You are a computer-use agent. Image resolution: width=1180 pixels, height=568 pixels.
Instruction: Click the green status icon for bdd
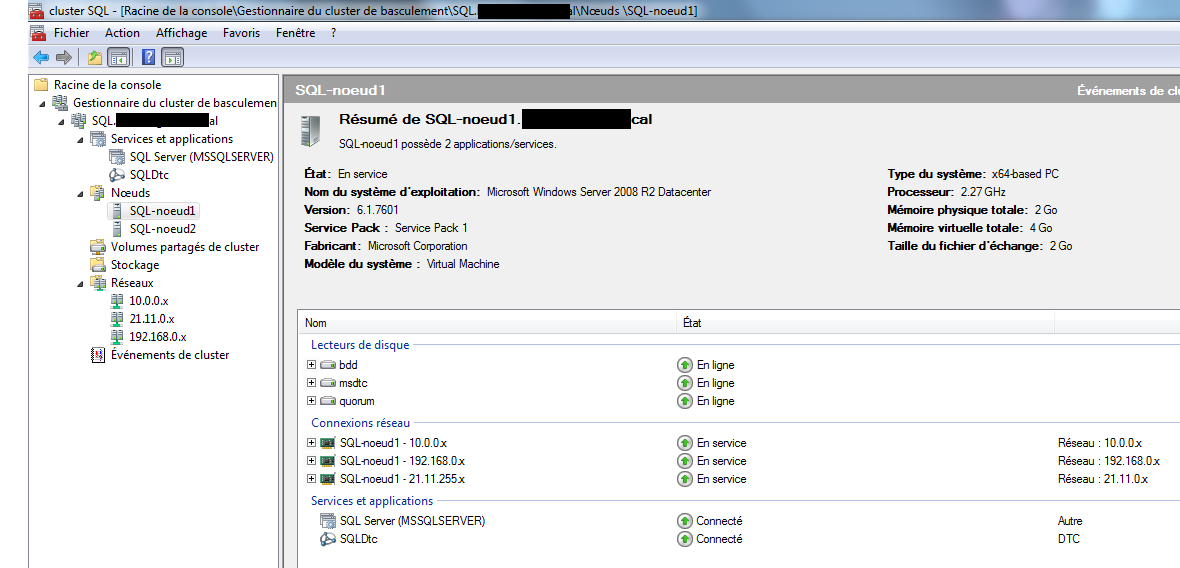[685, 365]
